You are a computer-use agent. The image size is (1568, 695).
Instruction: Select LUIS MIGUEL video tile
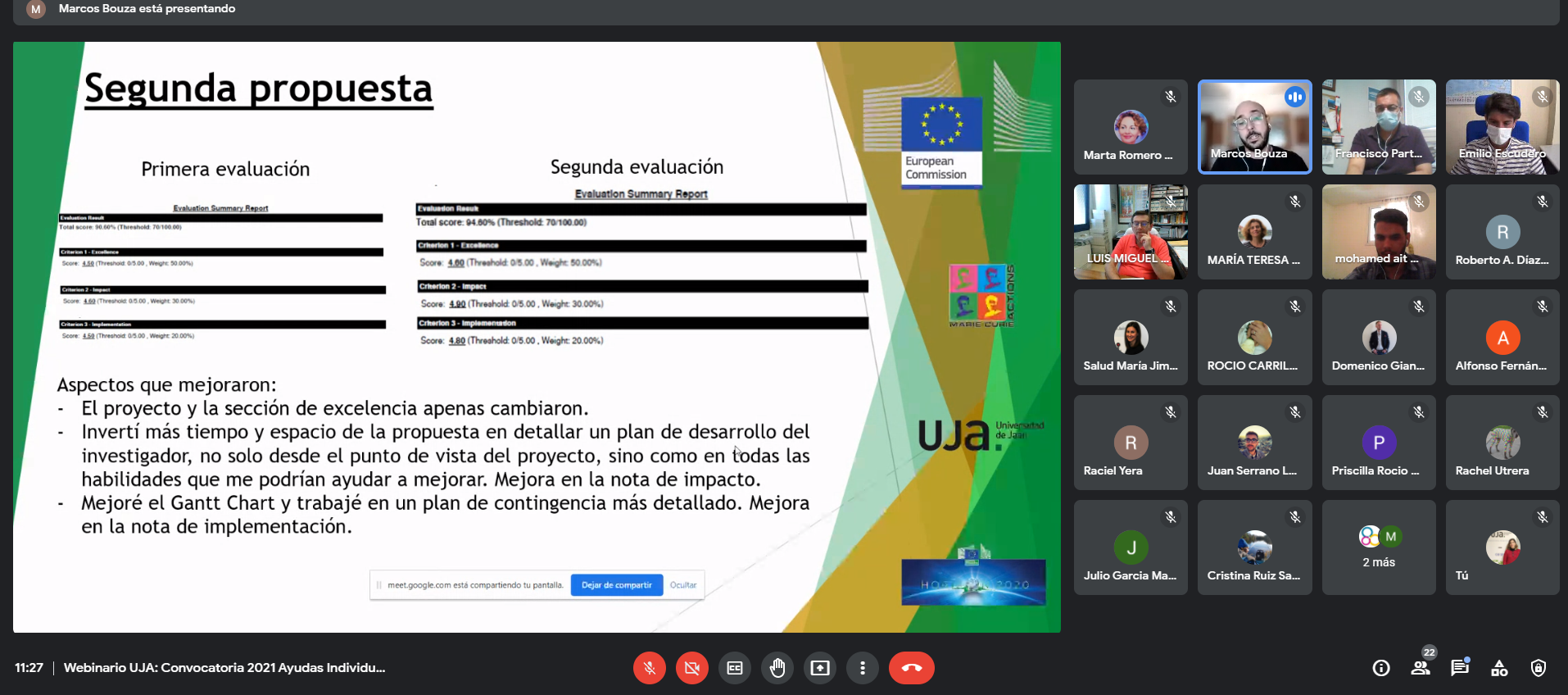[1131, 232]
